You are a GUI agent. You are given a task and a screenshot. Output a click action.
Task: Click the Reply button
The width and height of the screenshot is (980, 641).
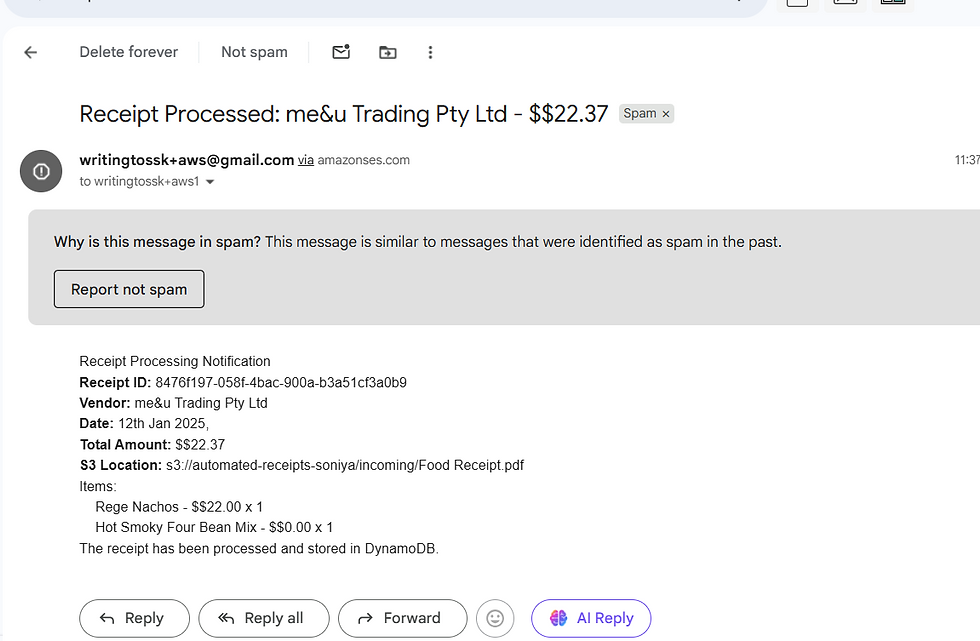[x=134, y=618]
